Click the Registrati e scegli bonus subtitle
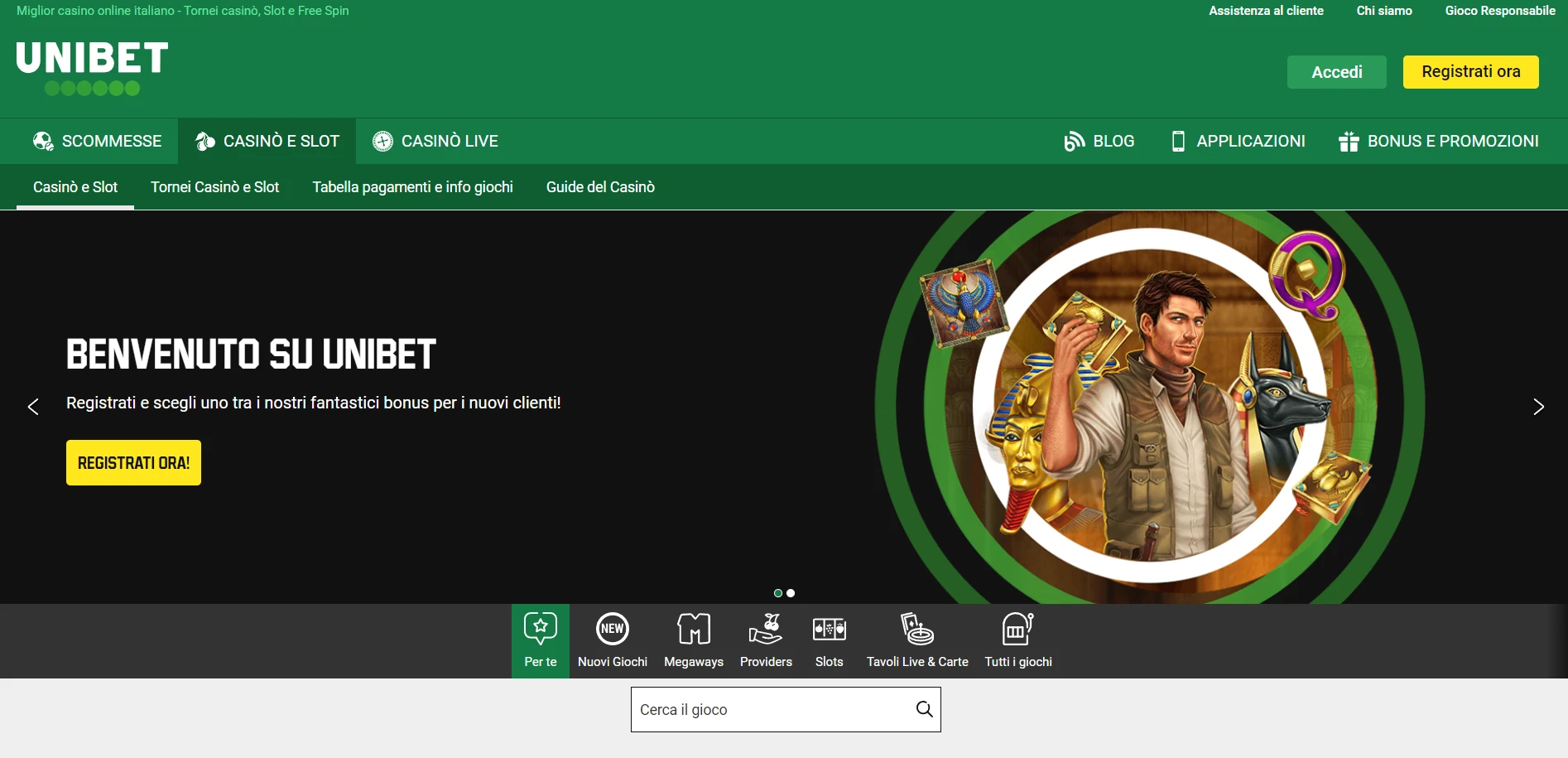Screen dimensions: 1568x758 coord(314,403)
